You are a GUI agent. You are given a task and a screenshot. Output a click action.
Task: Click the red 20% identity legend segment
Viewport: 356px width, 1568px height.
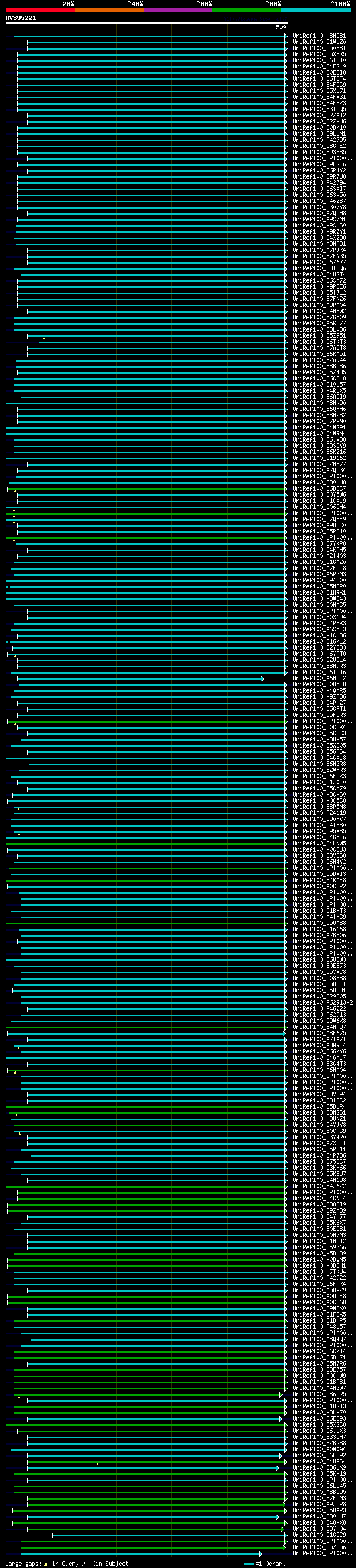pyautogui.click(x=39, y=10)
